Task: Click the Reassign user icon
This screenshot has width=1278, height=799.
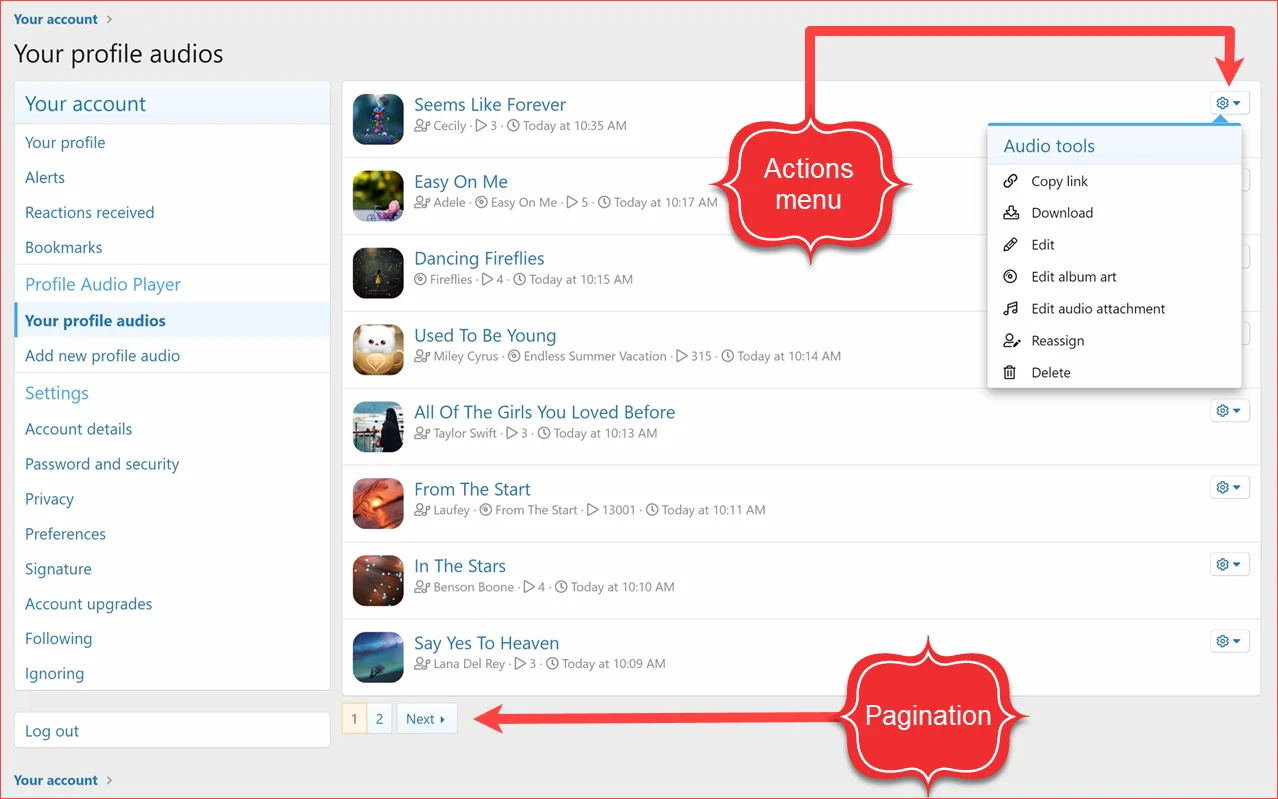Action: click(x=1010, y=341)
